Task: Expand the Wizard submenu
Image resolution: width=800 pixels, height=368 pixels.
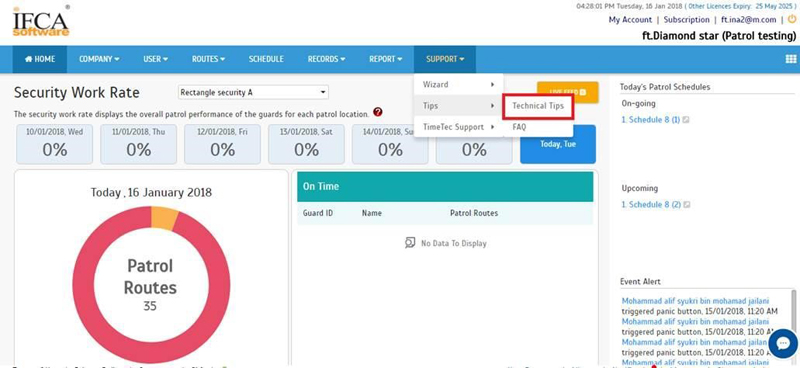Action: click(459, 84)
